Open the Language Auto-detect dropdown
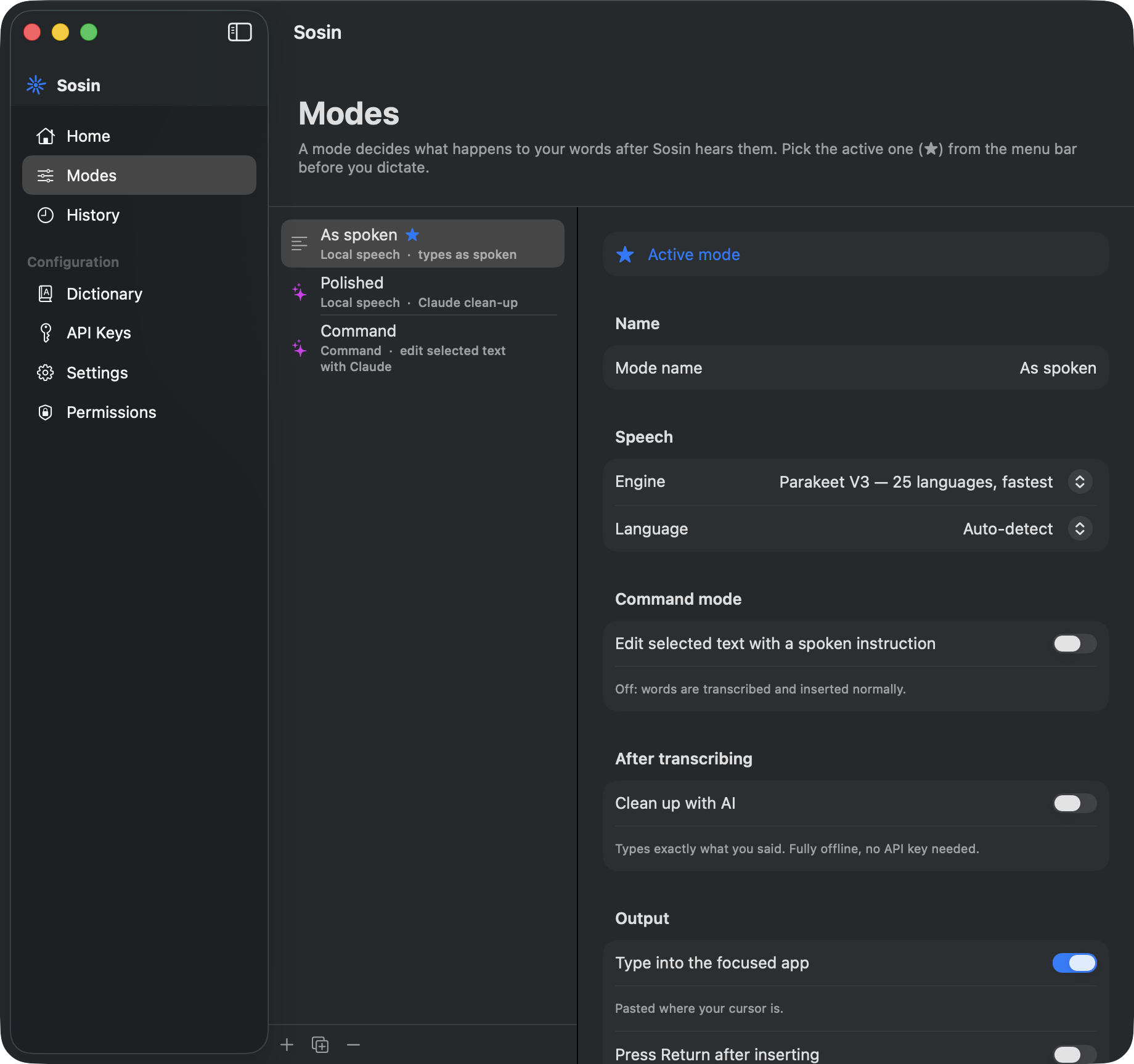 click(1080, 528)
